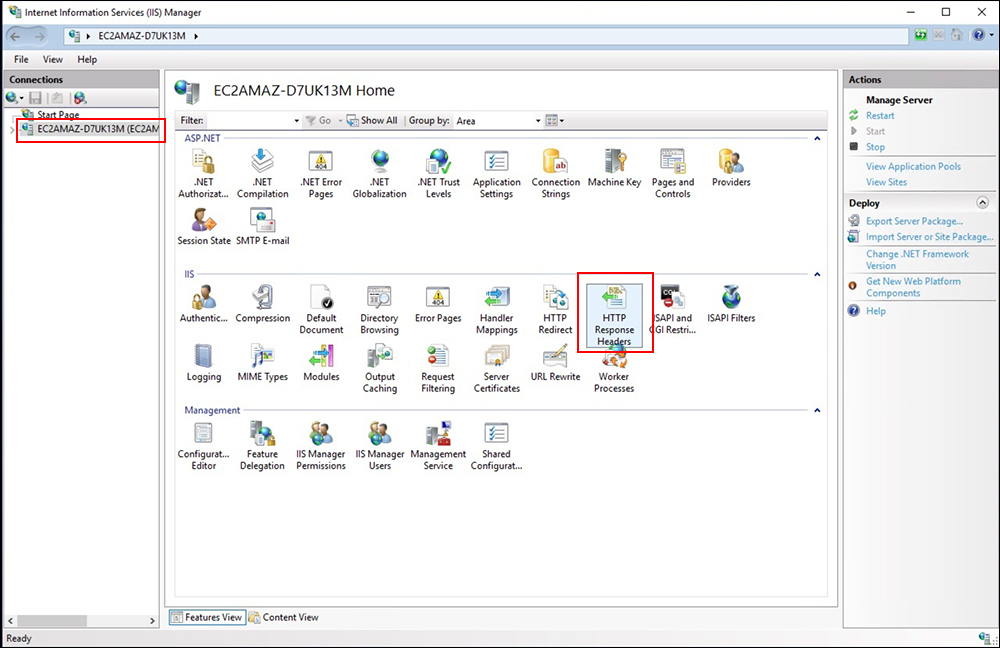The width and height of the screenshot is (1000, 648).
Task: Open the Group by Area dropdown
Action: (x=536, y=120)
